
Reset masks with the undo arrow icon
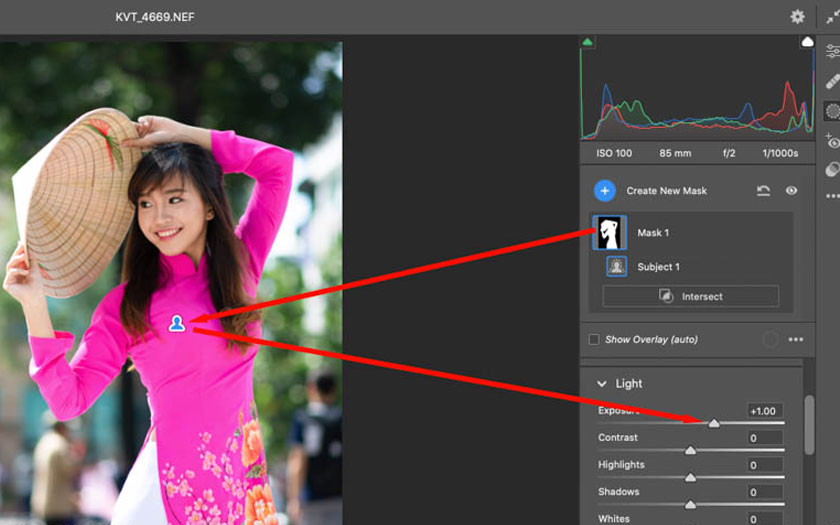pos(763,190)
